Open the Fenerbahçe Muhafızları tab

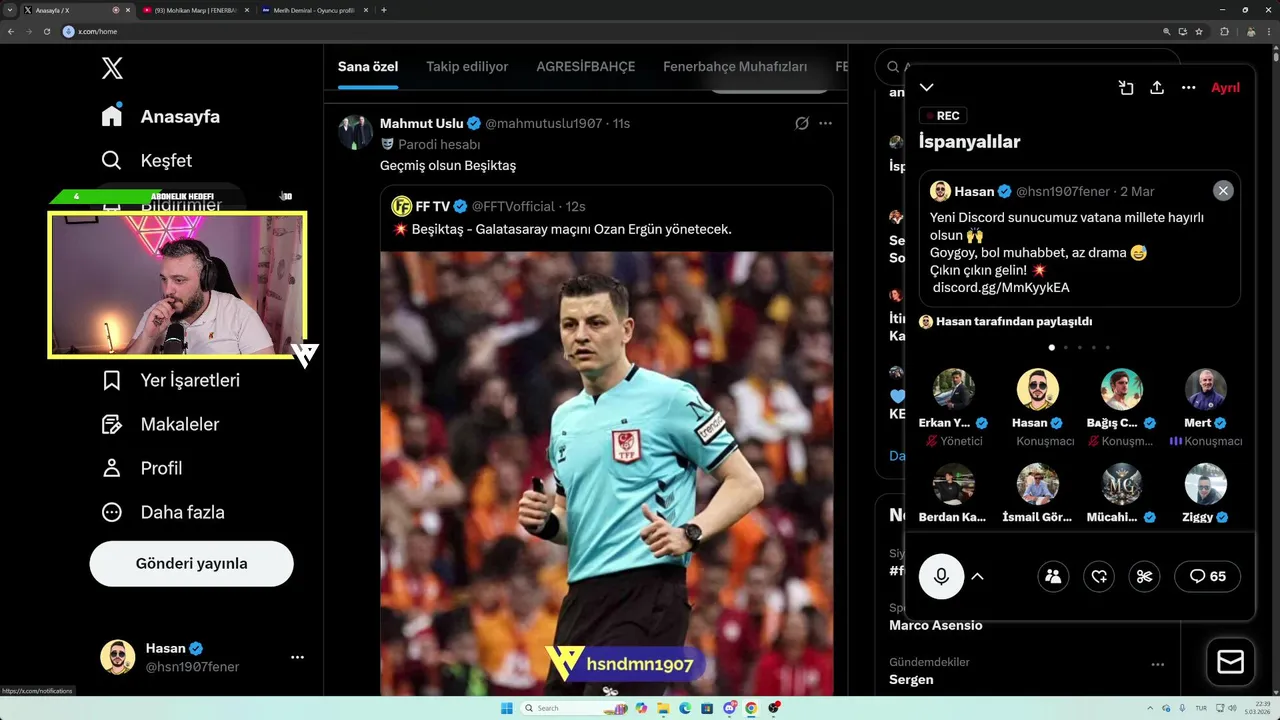(735, 67)
